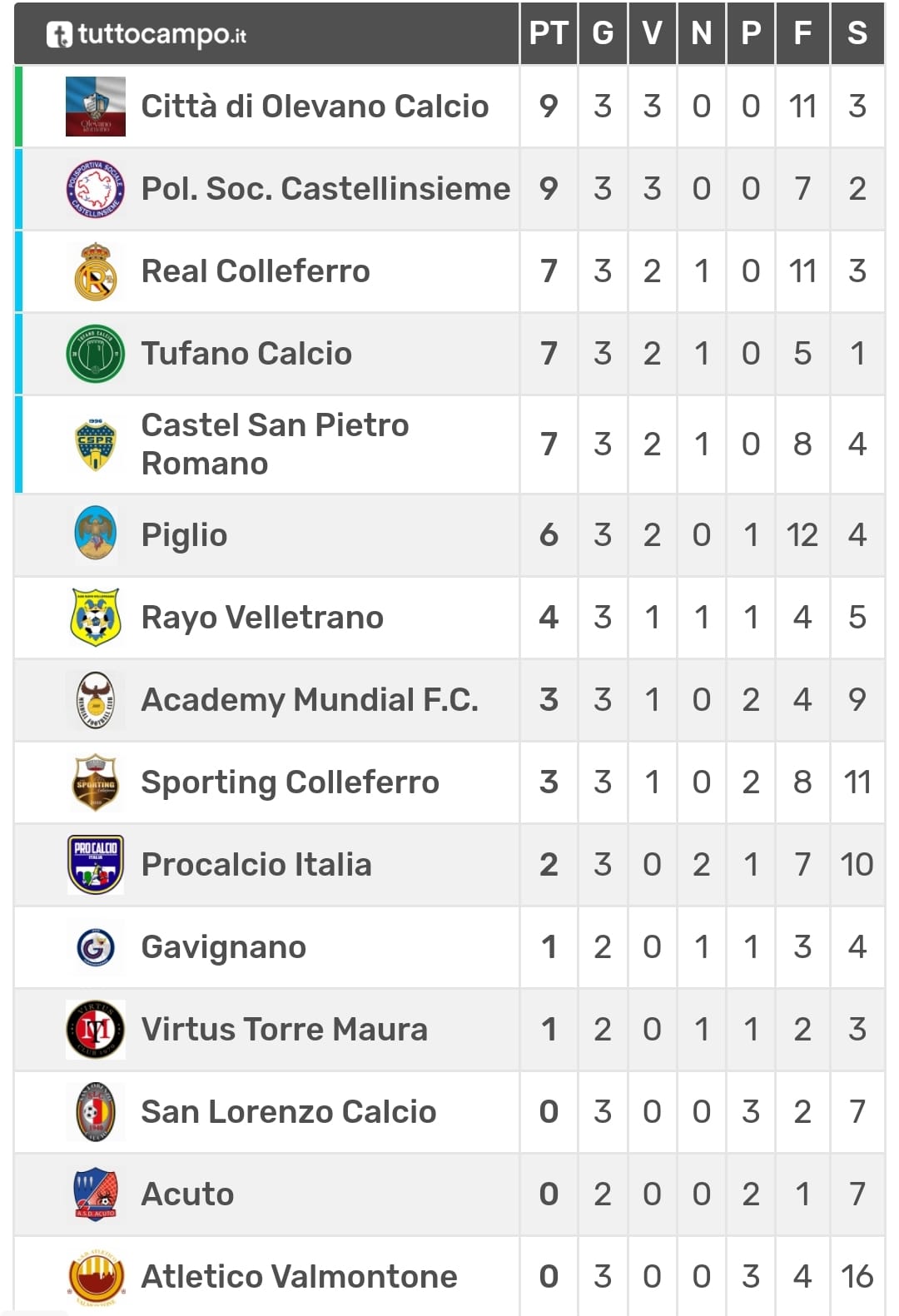Click the Pol. Soc. Castellinsieme round crest
This screenshot has height=1316, width=899.
[96, 189]
